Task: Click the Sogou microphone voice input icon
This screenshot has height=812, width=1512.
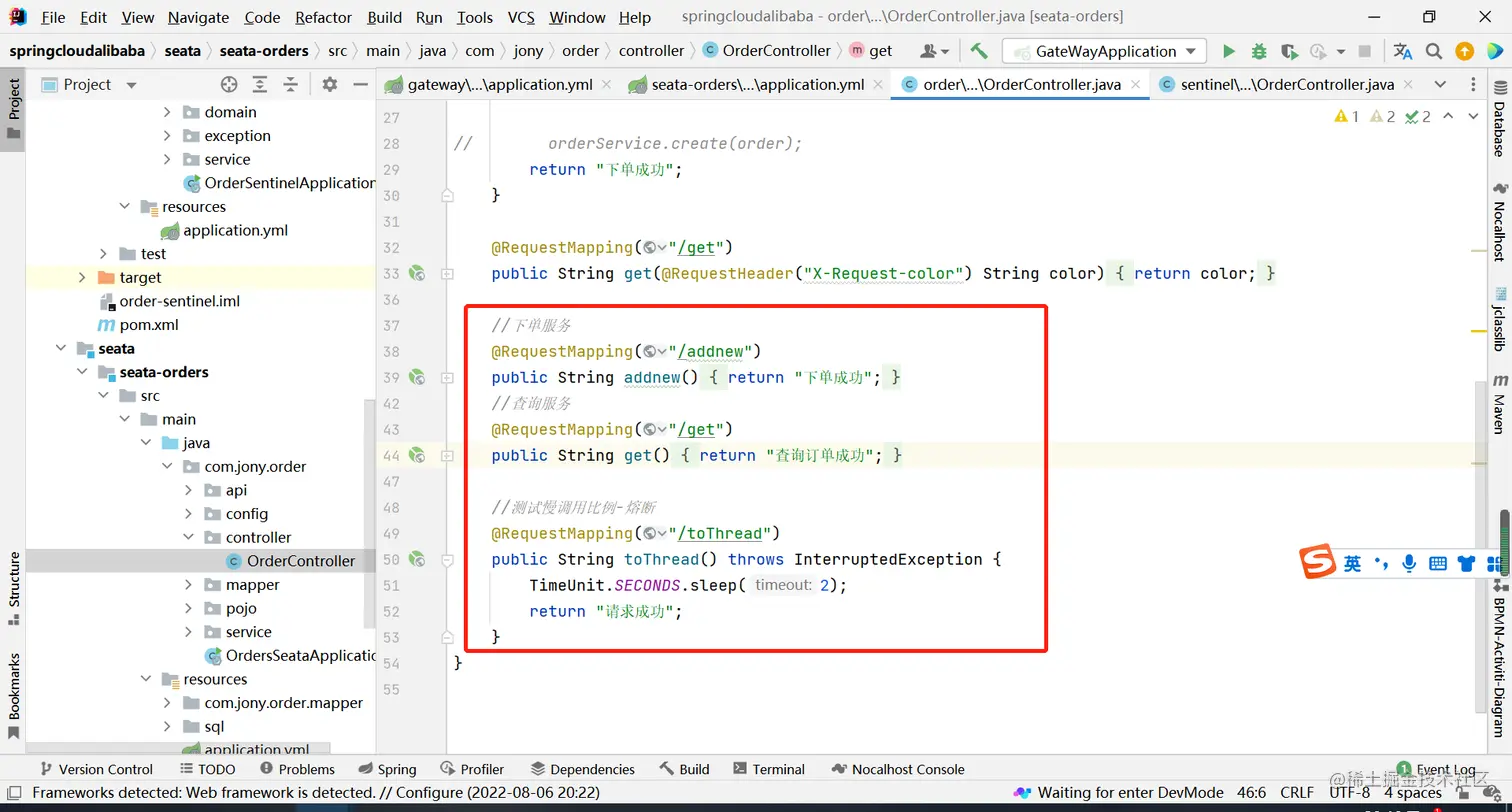Action: (x=1409, y=564)
